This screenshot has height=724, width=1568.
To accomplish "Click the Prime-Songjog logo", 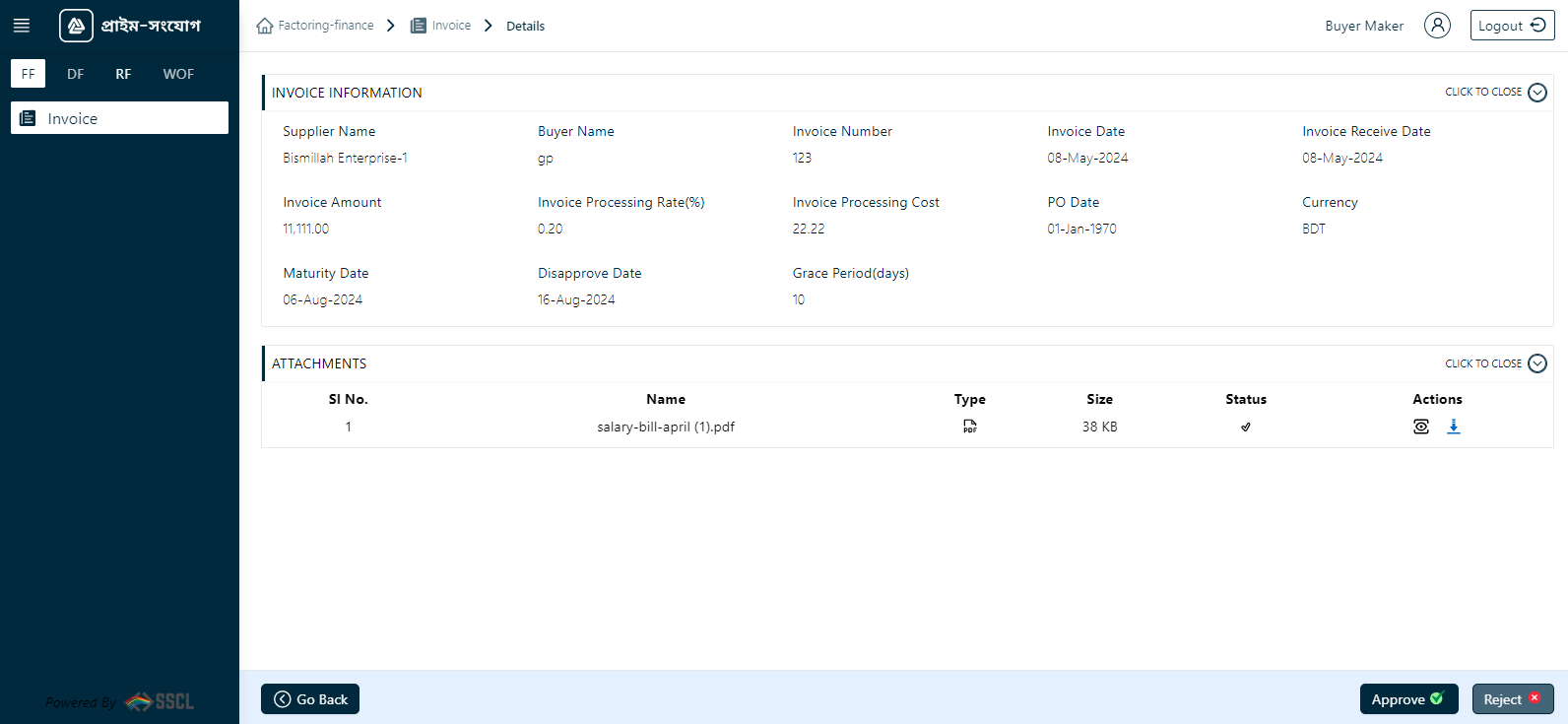I will click(130, 26).
